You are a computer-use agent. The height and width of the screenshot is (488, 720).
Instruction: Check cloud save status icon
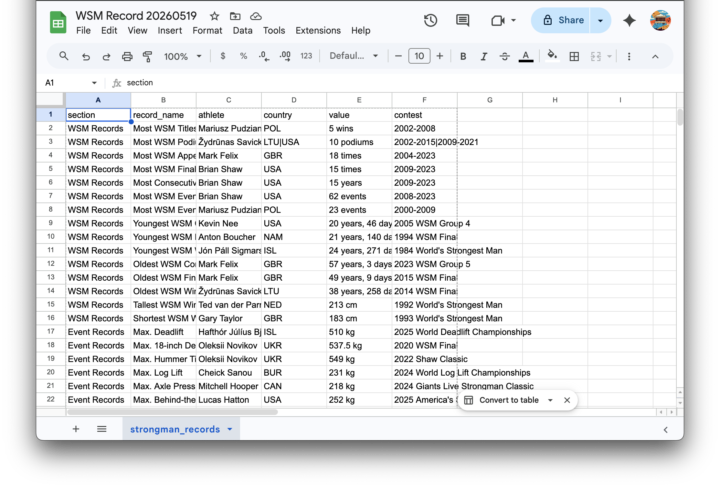256,16
